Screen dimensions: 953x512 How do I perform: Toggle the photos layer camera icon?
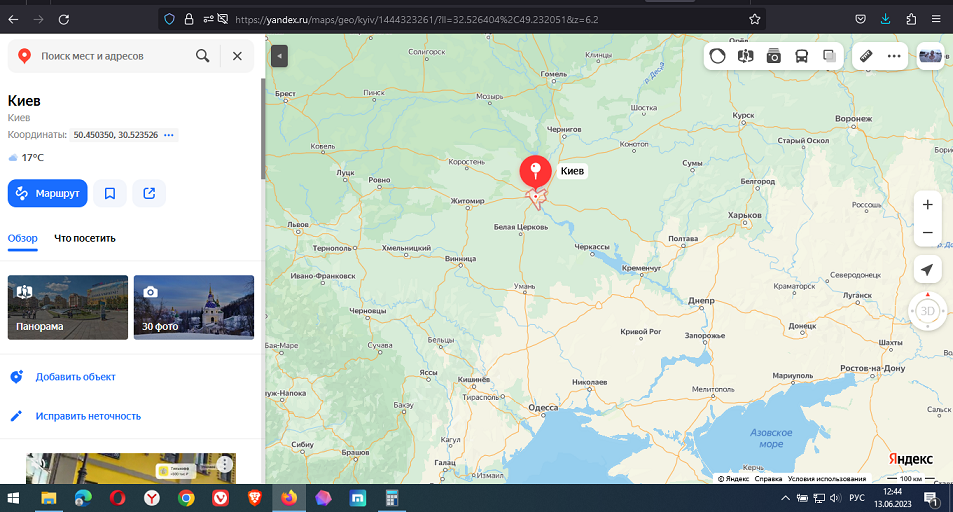773,56
